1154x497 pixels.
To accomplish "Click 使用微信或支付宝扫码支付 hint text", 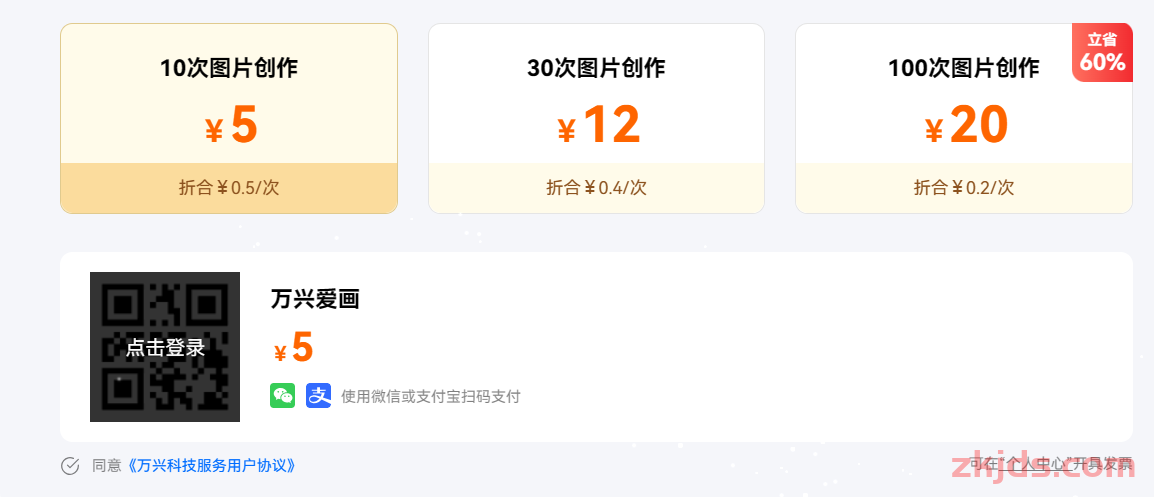I will pyautogui.click(x=431, y=397).
